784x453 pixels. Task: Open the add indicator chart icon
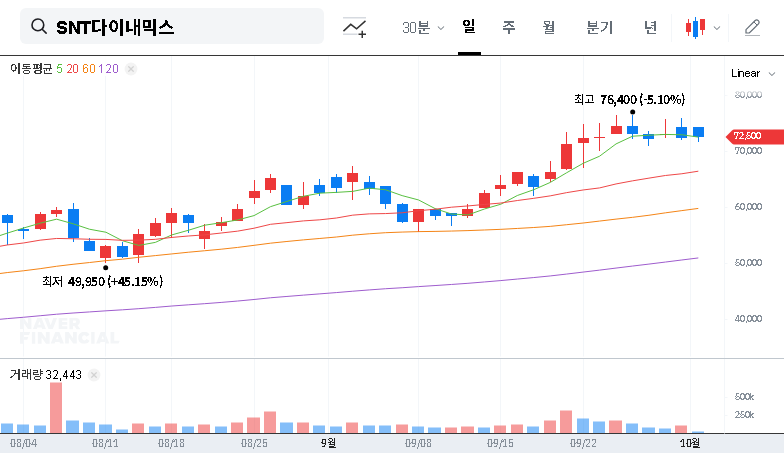[x=354, y=27]
